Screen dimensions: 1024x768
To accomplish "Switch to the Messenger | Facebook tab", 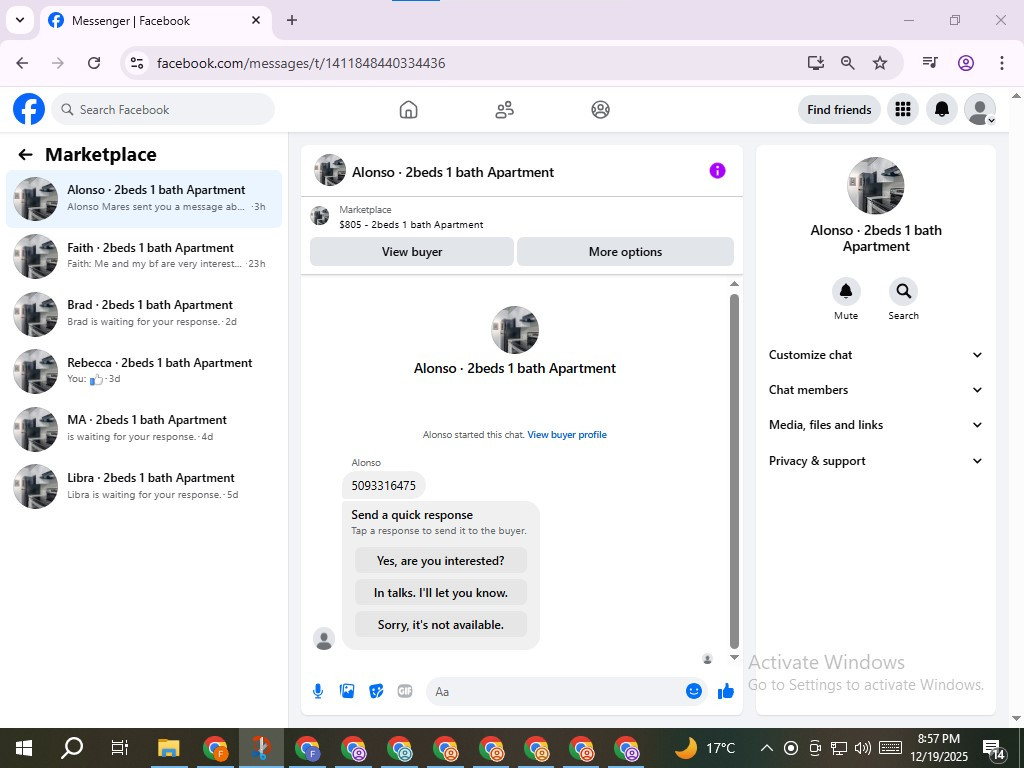I will tap(156, 21).
